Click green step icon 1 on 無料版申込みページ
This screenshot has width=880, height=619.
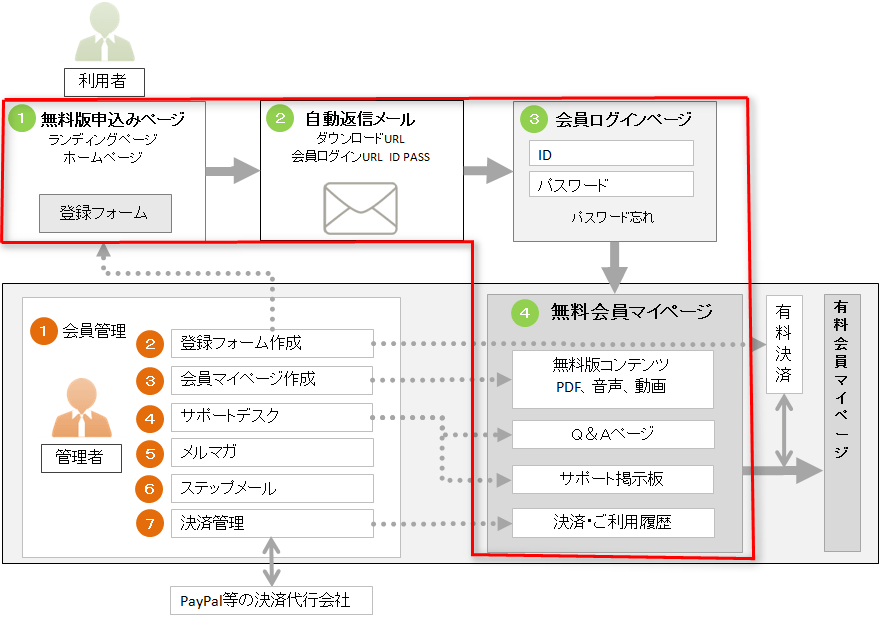[24, 117]
